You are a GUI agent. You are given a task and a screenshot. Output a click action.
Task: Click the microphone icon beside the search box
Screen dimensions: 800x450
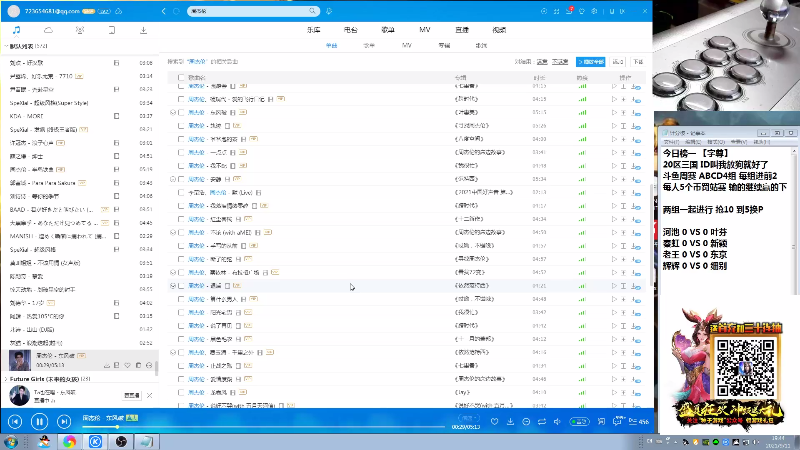(x=329, y=11)
